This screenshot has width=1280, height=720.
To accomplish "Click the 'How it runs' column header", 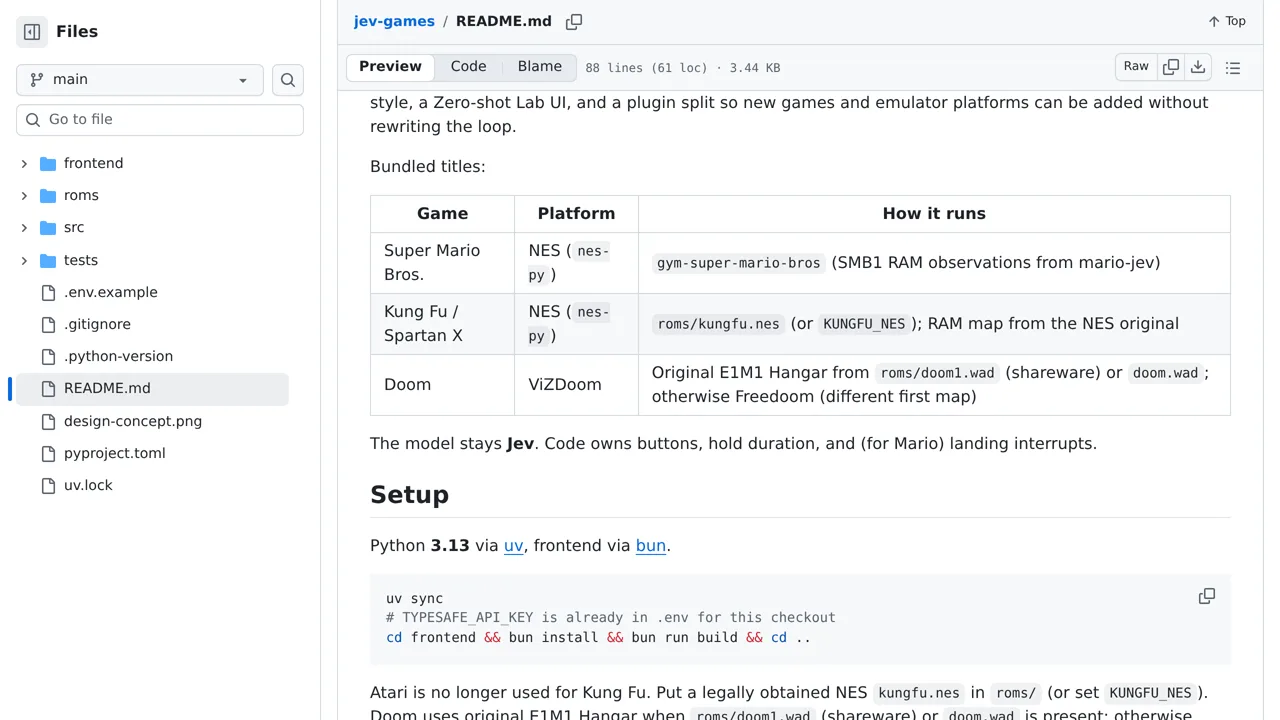I will pyautogui.click(x=934, y=214).
